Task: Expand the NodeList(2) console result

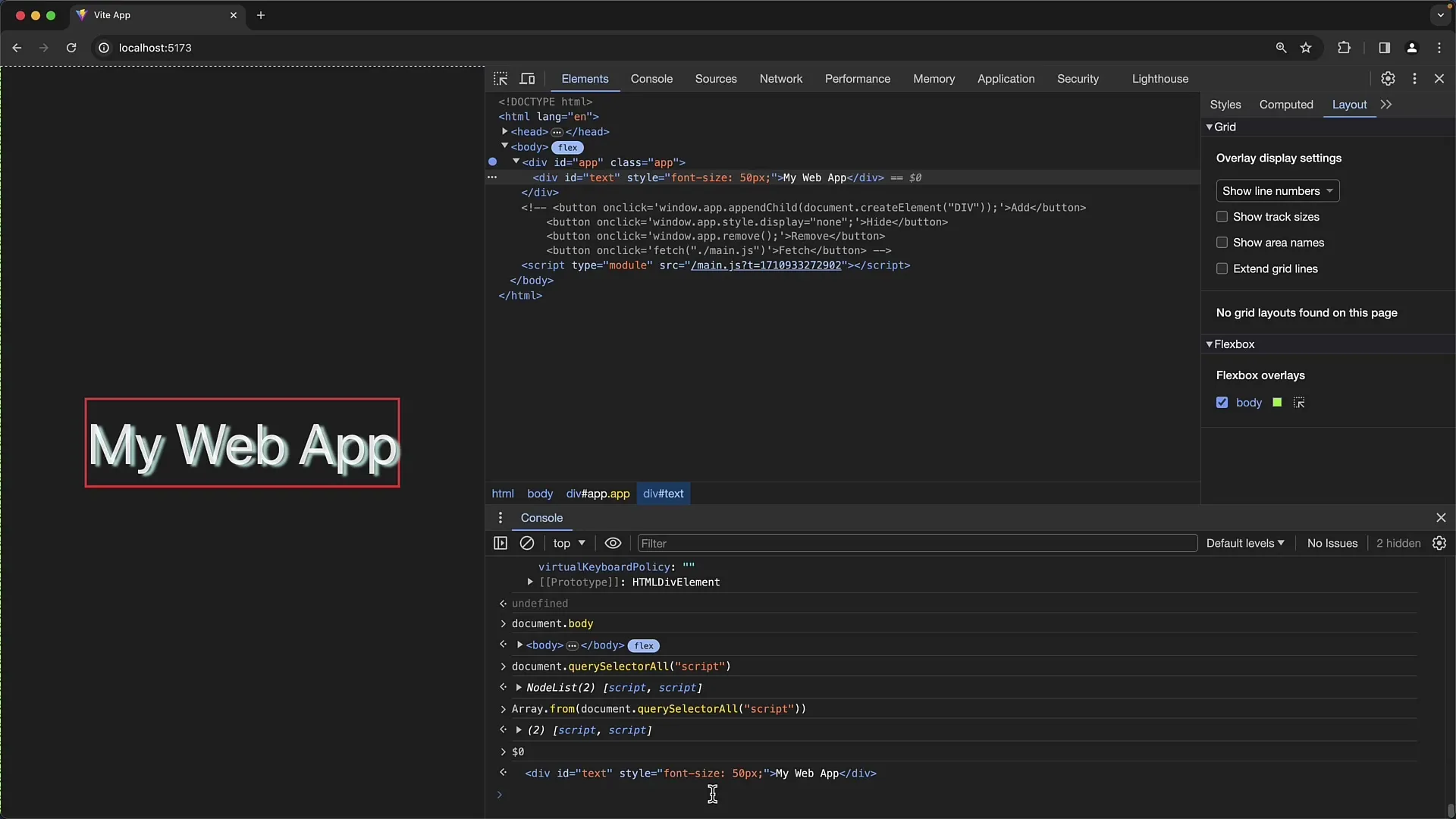Action: tap(519, 688)
